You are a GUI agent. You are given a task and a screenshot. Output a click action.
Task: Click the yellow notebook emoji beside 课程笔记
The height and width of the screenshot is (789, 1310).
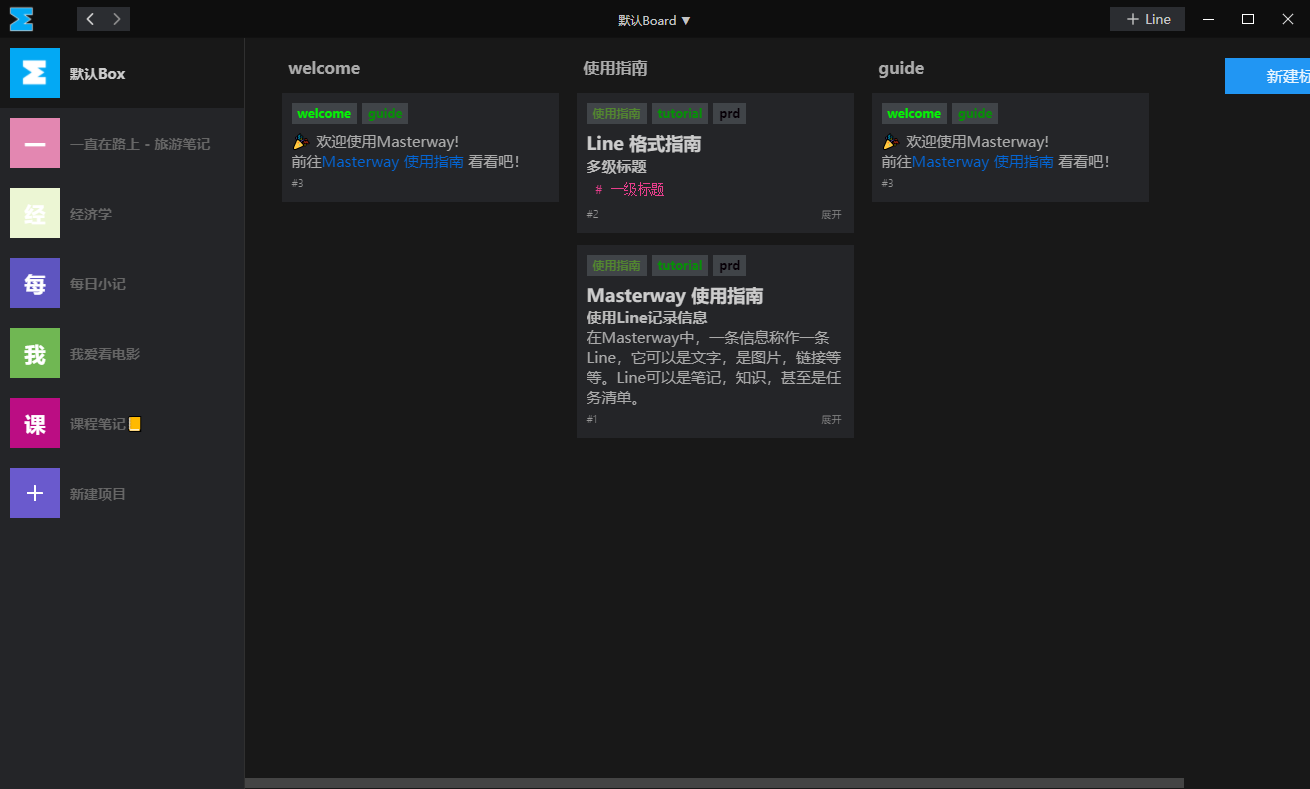pos(135,424)
